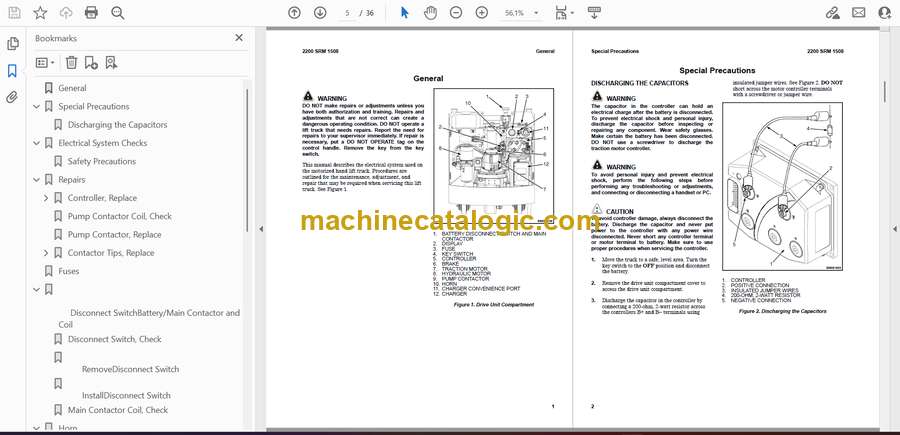Viewport: 900px width, 435px height.
Task: Click Figure 1 Drive Unit Compartment diagram
Action: click(x=494, y=158)
